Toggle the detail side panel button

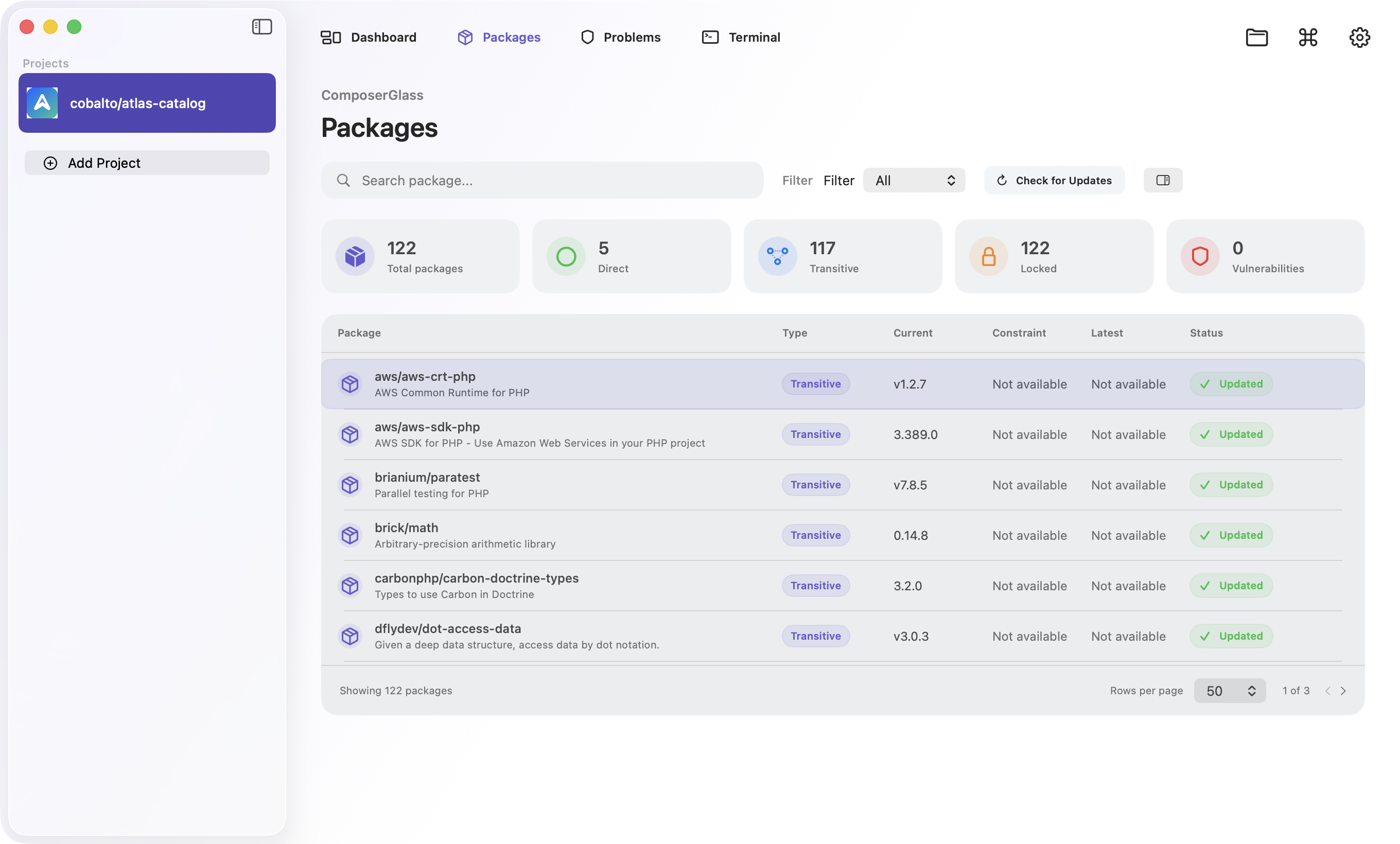pos(1163,181)
